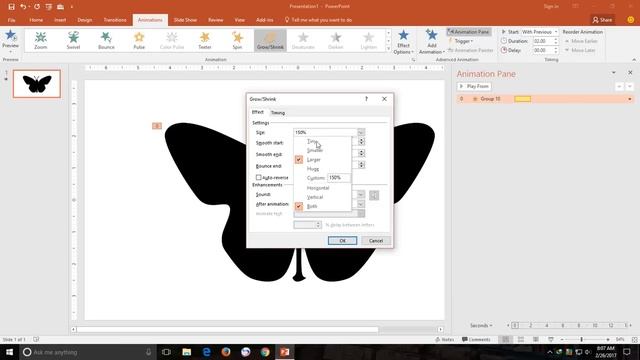640x360 pixels.
Task: Switch to the Effect dialog tab
Action: 258,112
